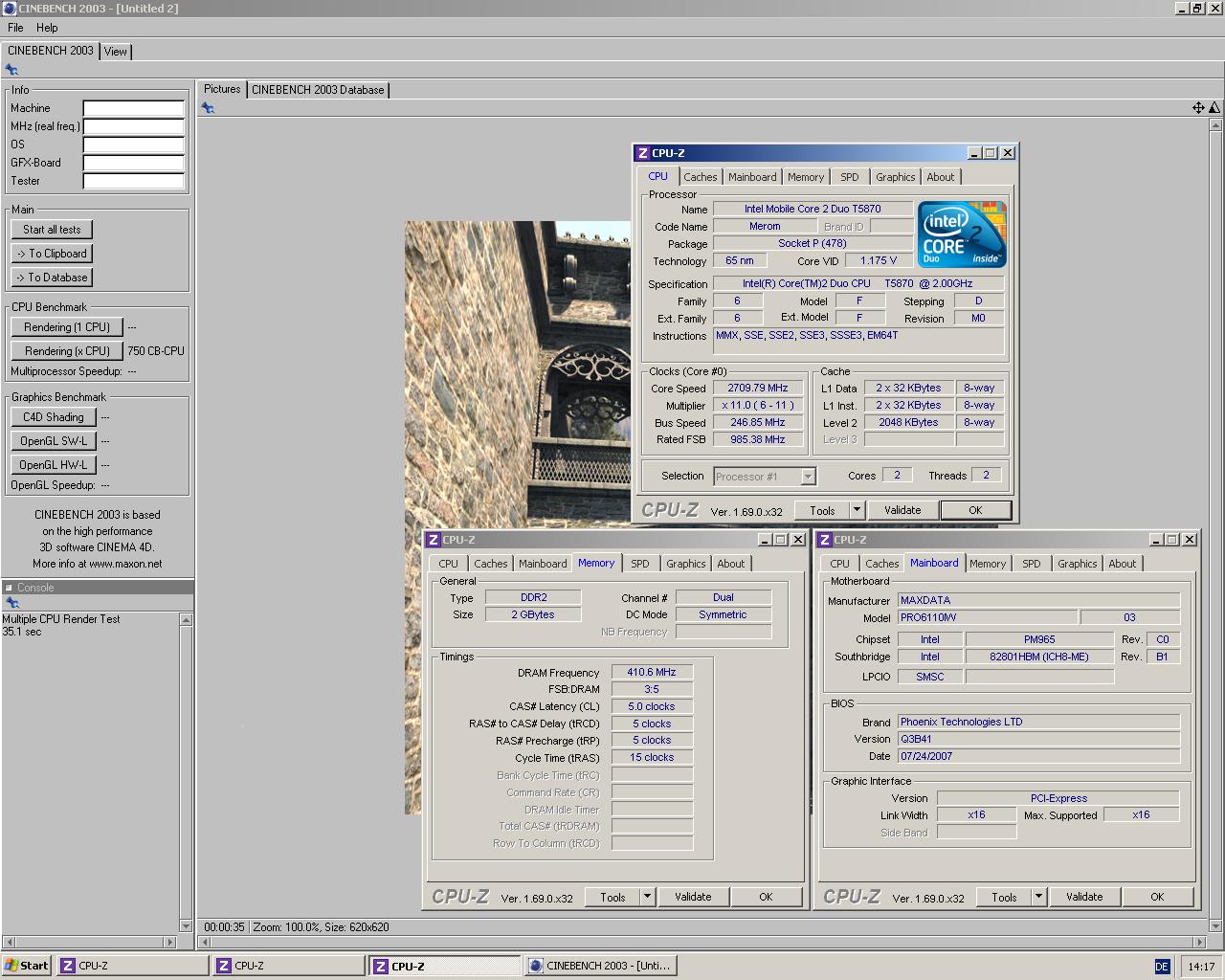Image resolution: width=1225 pixels, height=980 pixels.
Task: Switch to CINEBENCH 2003 Database tab
Action: coord(318,90)
